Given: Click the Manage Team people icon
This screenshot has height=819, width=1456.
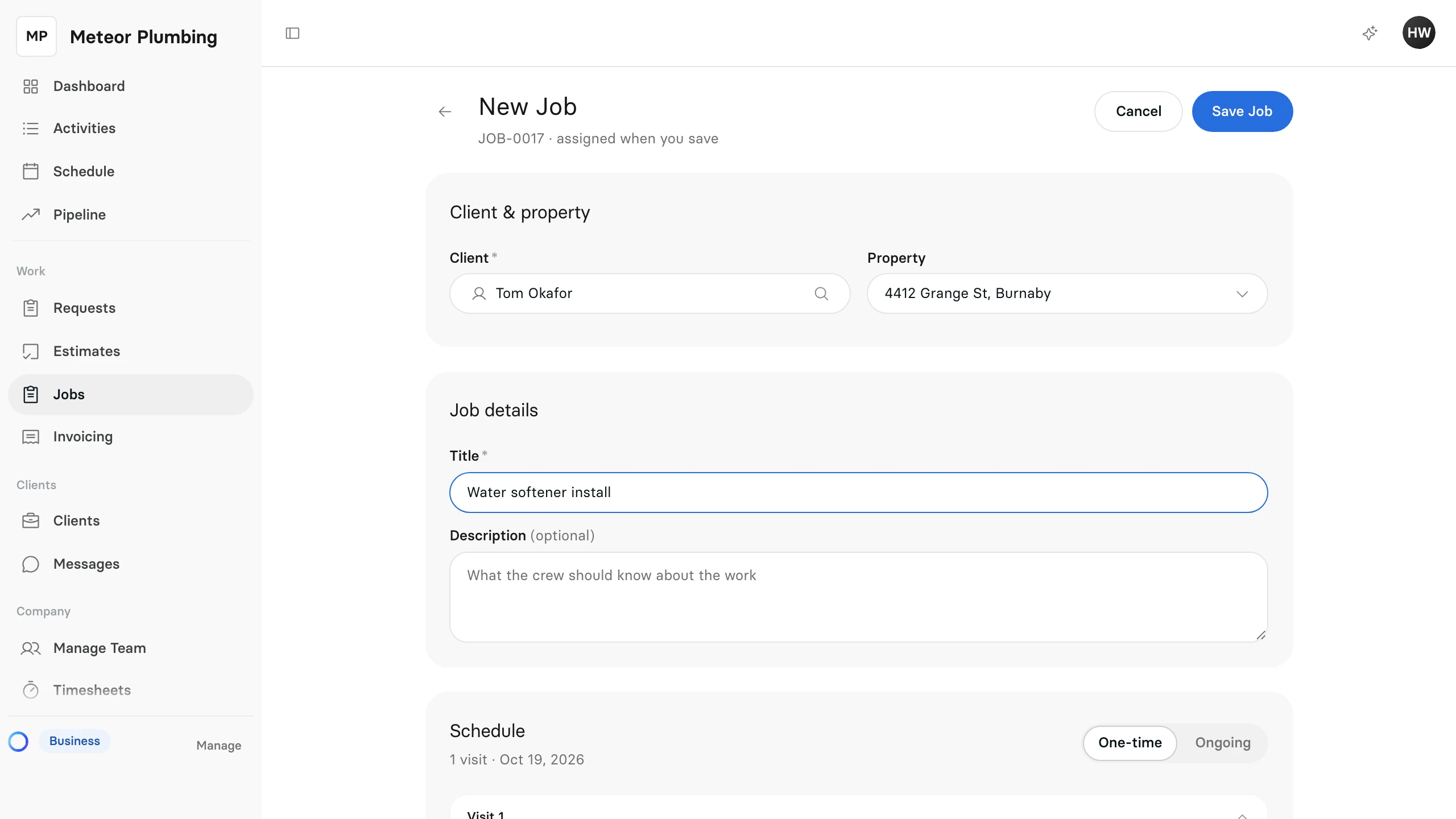Looking at the screenshot, I should [31, 648].
